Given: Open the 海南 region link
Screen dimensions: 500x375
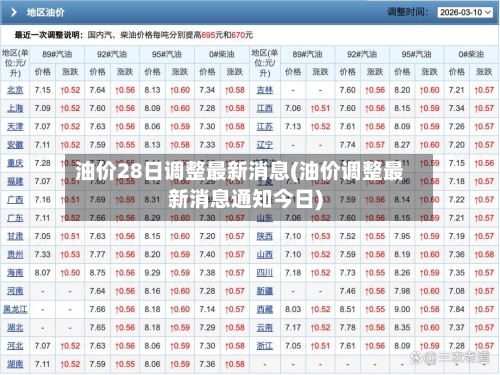Looking at the screenshot, I should tap(15, 273).
